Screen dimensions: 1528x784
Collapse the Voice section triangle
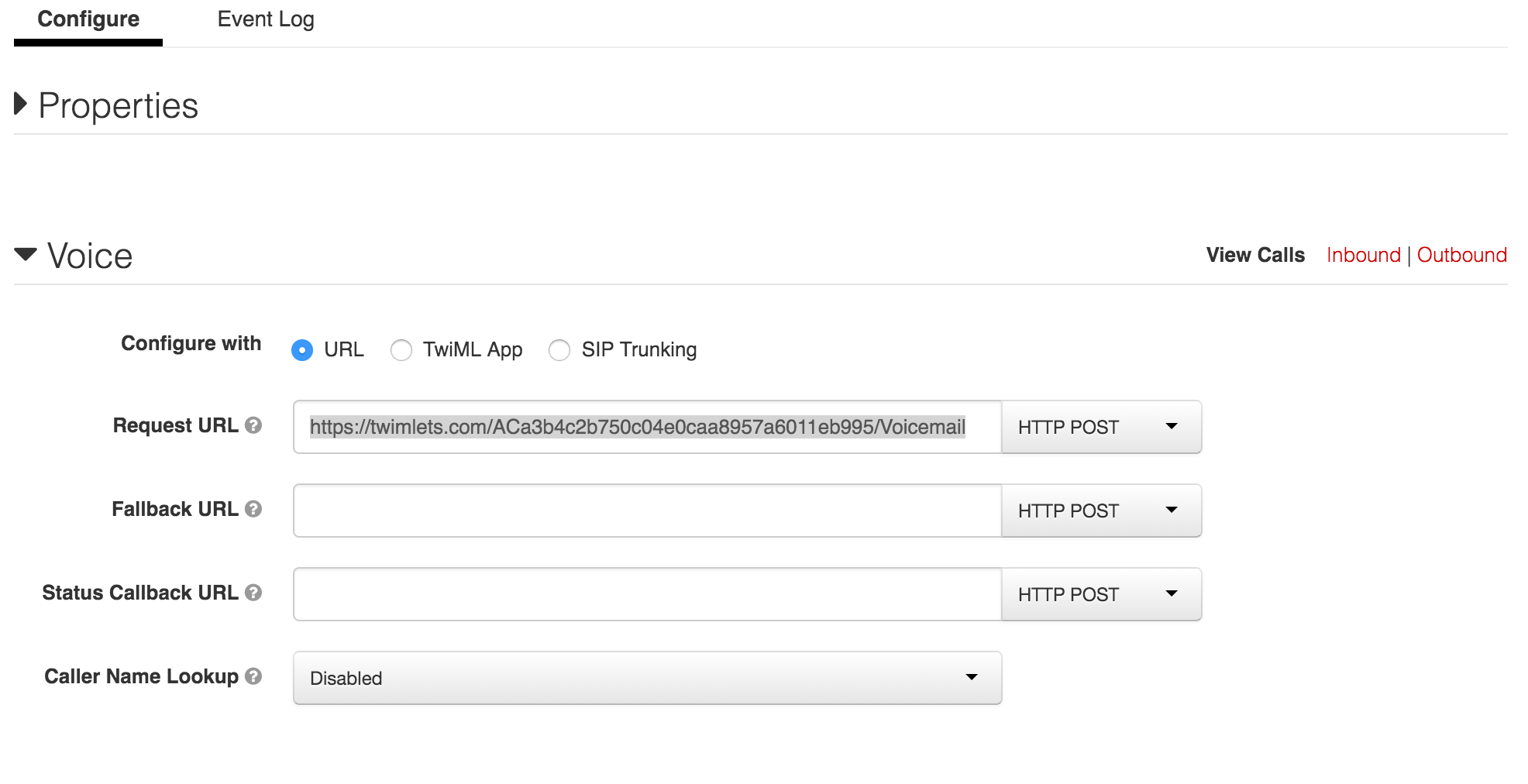tap(26, 254)
